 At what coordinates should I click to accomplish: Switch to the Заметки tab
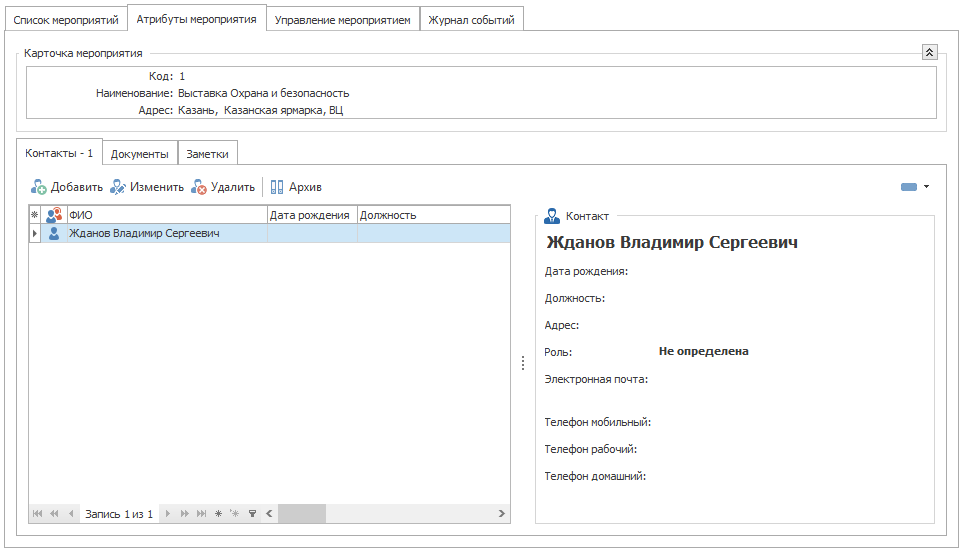point(207,154)
